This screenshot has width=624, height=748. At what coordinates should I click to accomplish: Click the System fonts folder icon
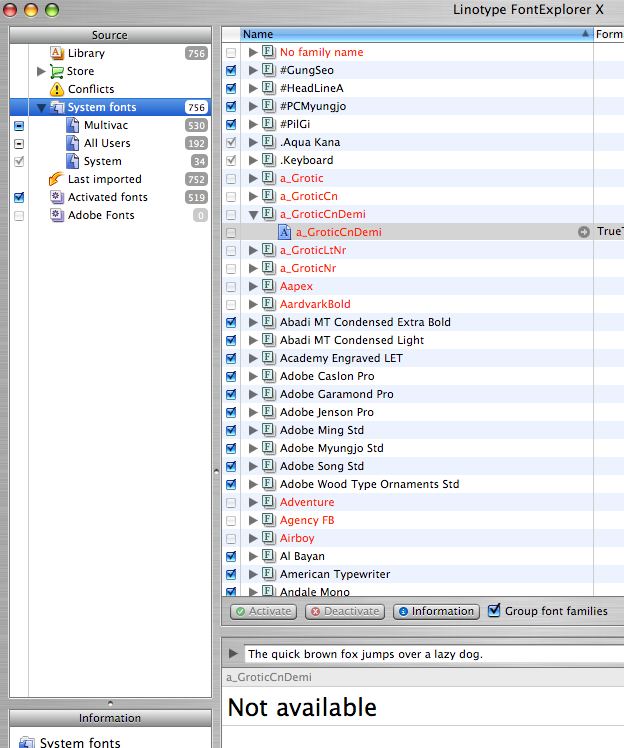click(57, 107)
